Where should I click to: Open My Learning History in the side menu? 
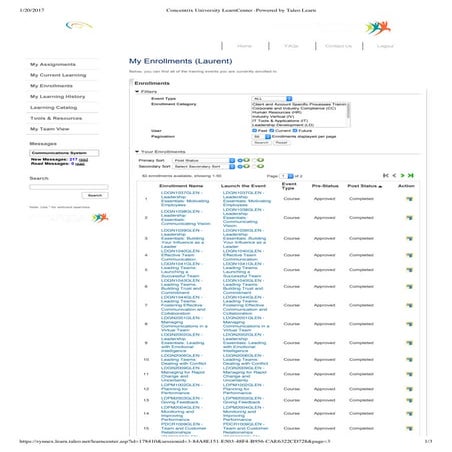[57, 97]
